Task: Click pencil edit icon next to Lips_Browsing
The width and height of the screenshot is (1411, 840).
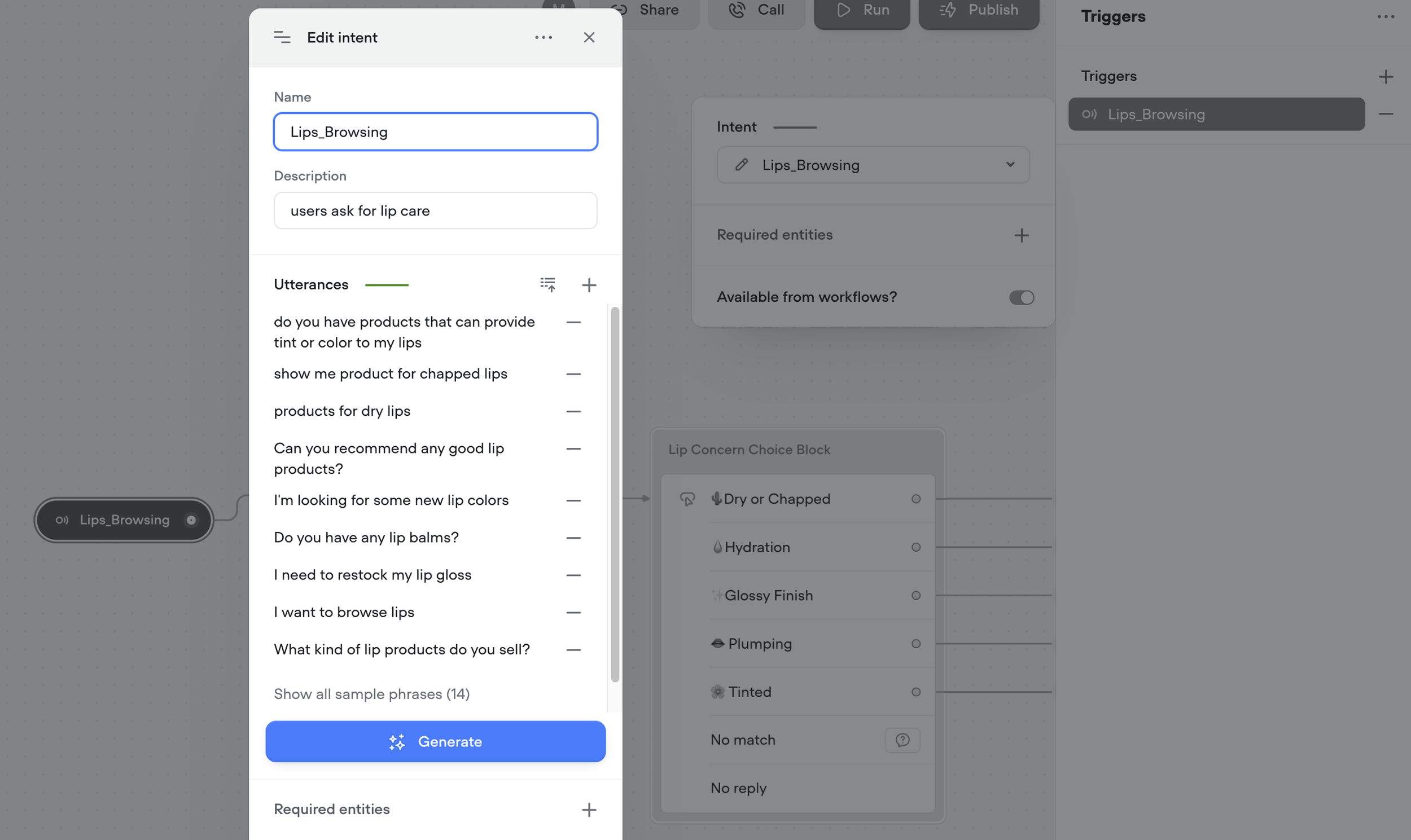Action: click(741, 165)
